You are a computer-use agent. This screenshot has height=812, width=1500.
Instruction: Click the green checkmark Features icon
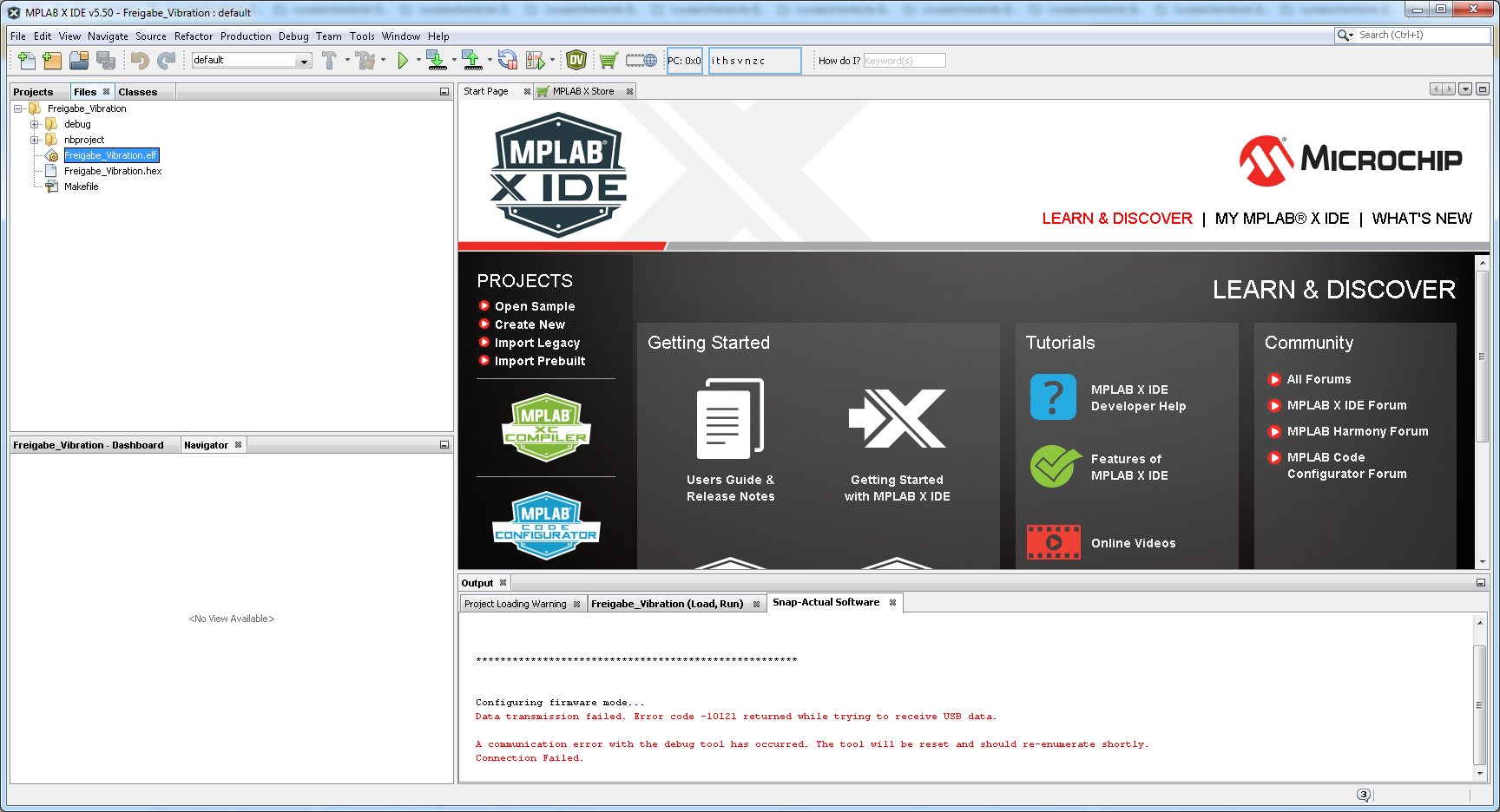pos(1055,466)
